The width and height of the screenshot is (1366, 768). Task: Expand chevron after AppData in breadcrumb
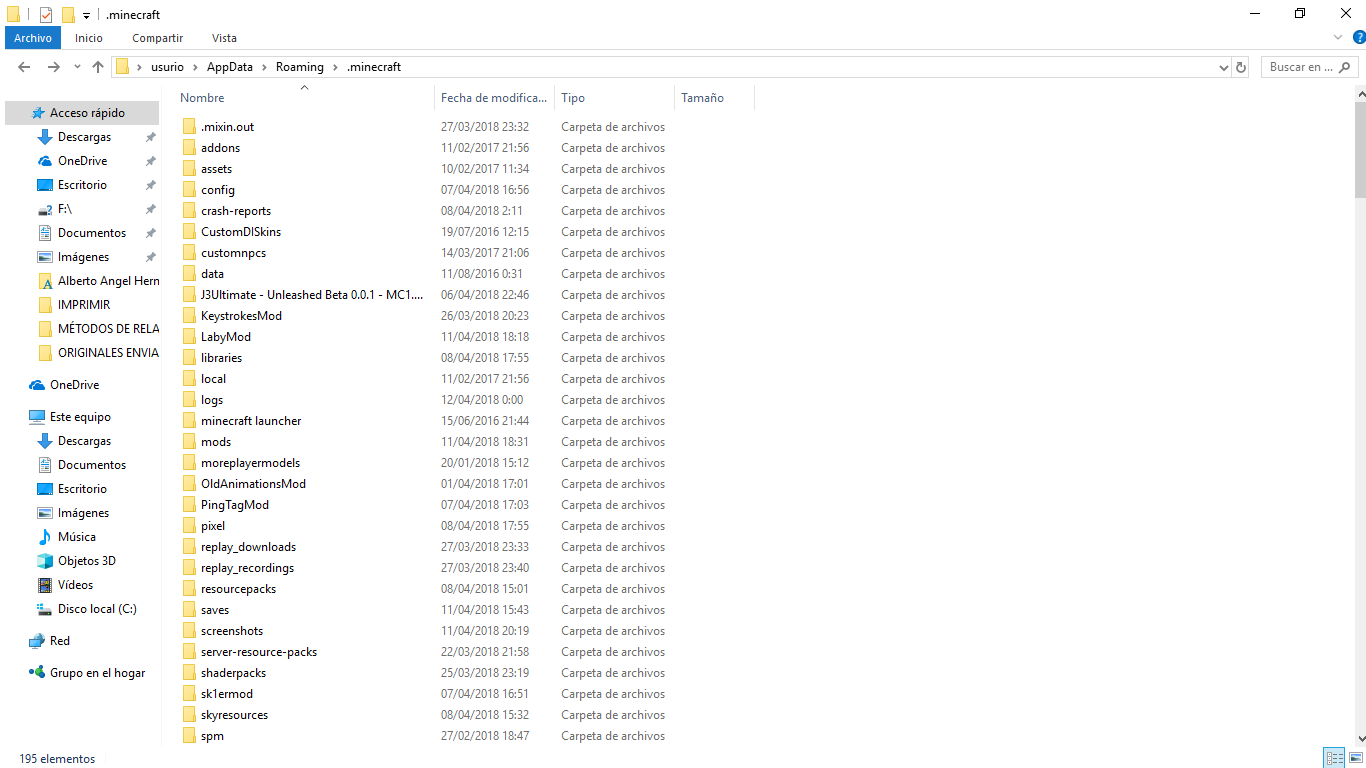[x=265, y=67]
